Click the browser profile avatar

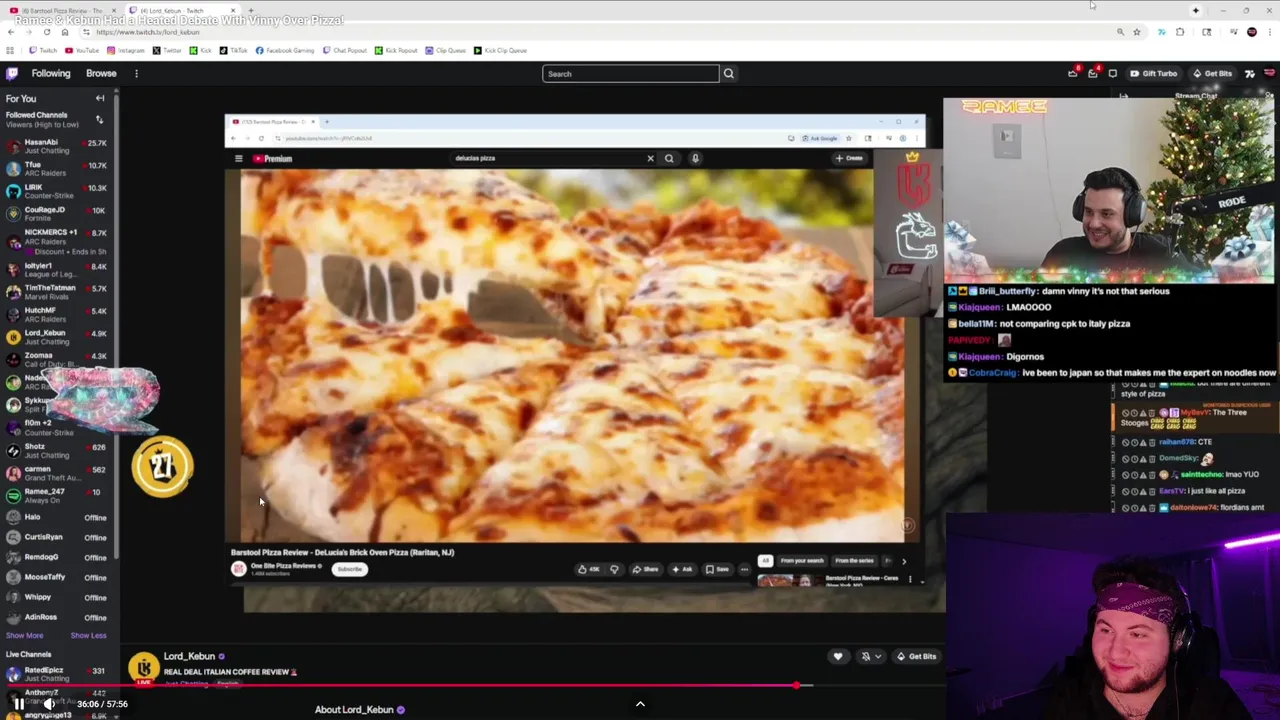tap(1252, 32)
